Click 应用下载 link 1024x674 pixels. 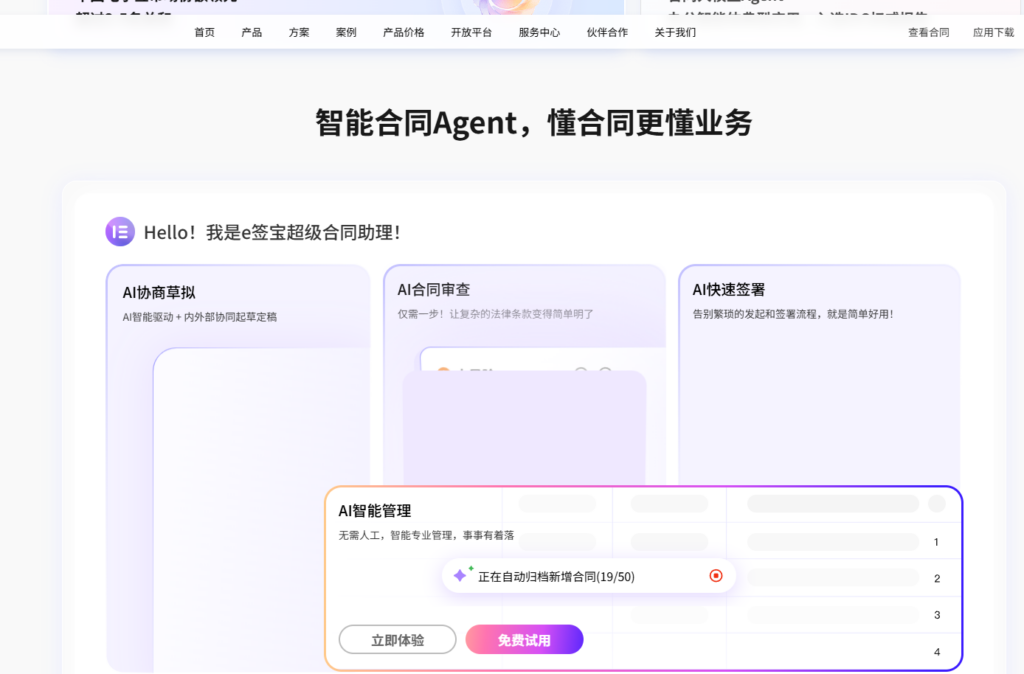pyautogui.click(x=993, y=32)
